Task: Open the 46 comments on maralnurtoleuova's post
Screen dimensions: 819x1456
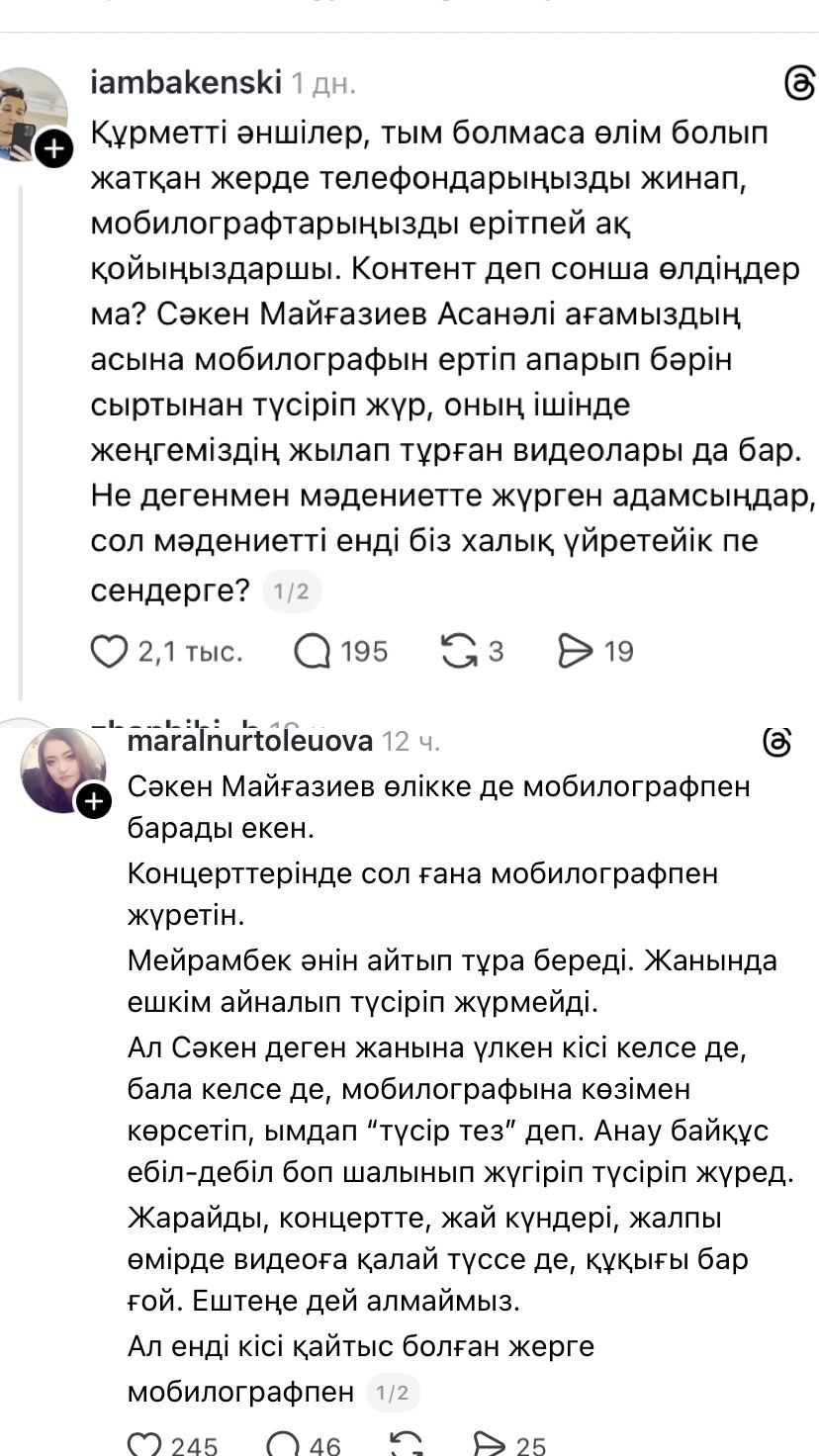Action: tap(284, 1443)
